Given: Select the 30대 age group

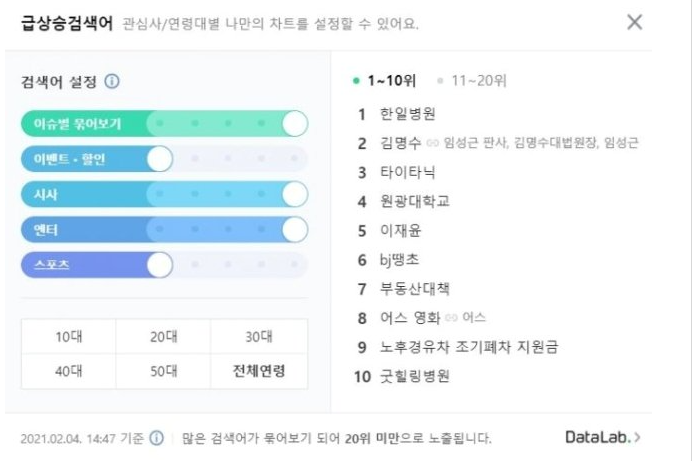Looking at the screenshot, I should click(259, 336).
